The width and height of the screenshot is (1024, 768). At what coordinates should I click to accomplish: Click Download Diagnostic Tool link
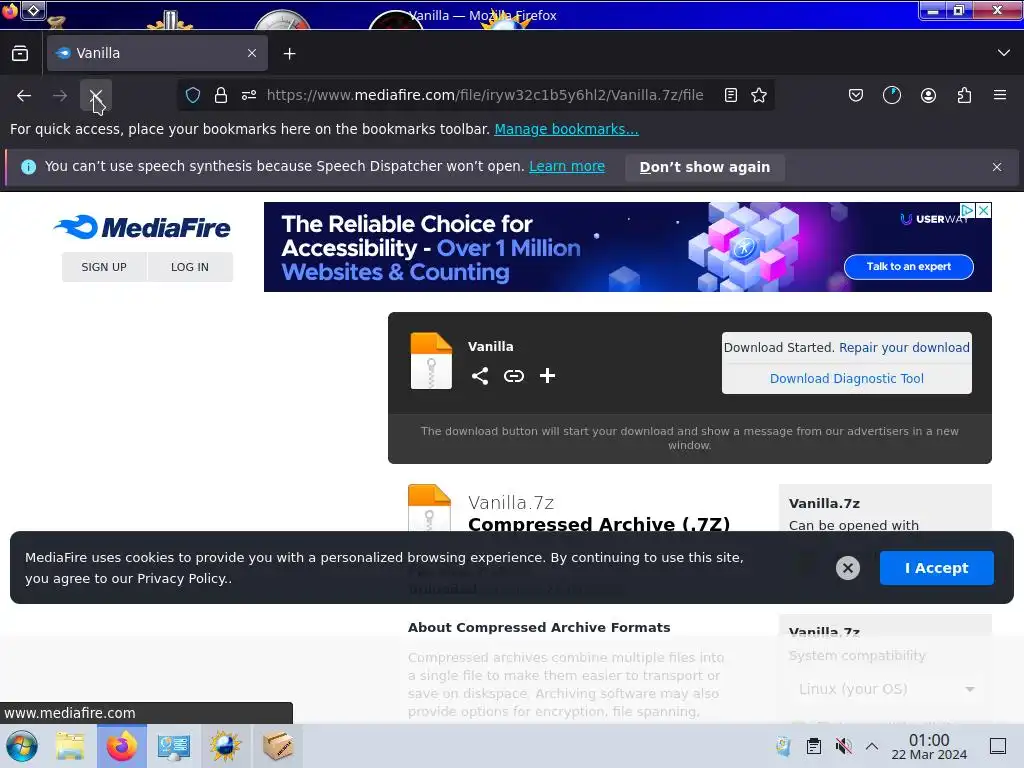[846, 379]
